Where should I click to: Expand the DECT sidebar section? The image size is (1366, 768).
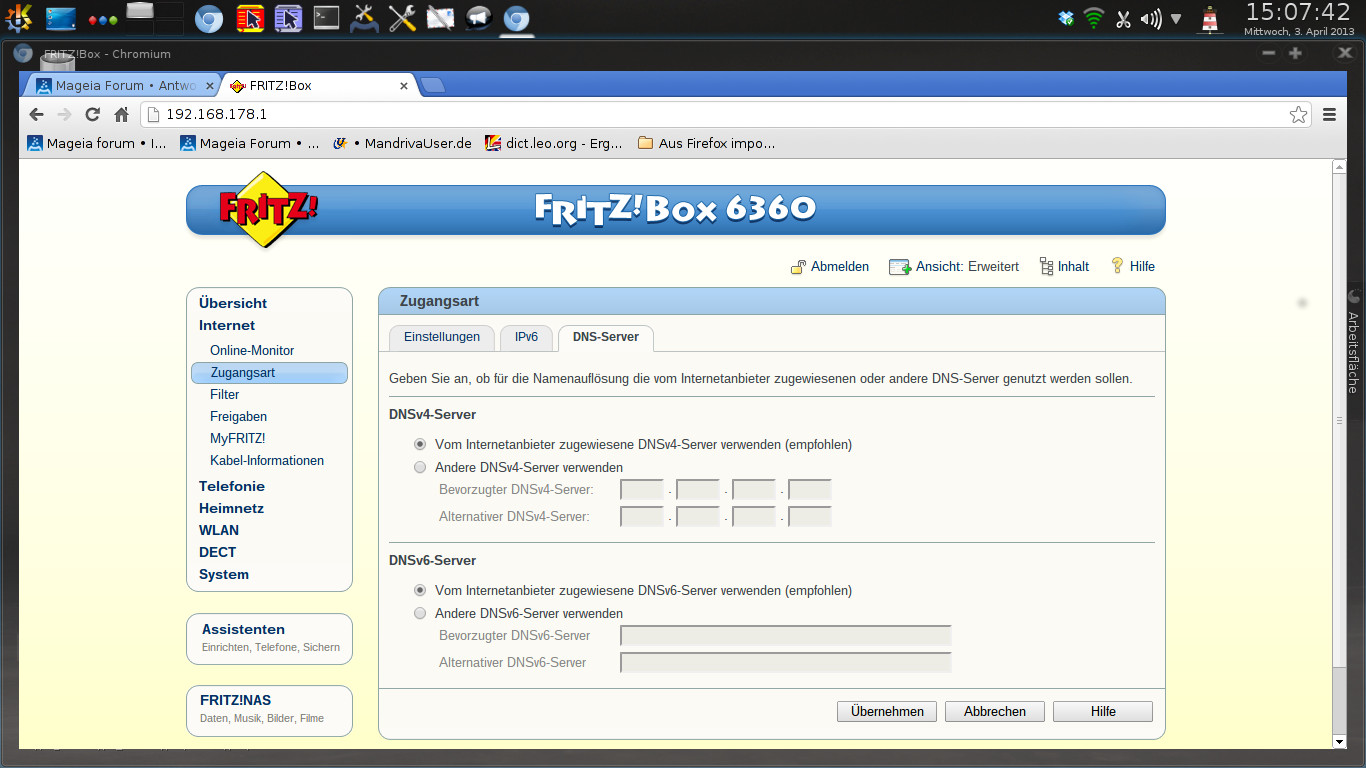pos(218,552)
